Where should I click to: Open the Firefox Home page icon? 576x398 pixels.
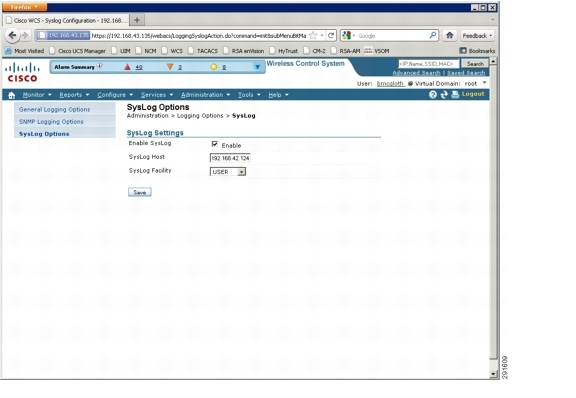(450, 35)
